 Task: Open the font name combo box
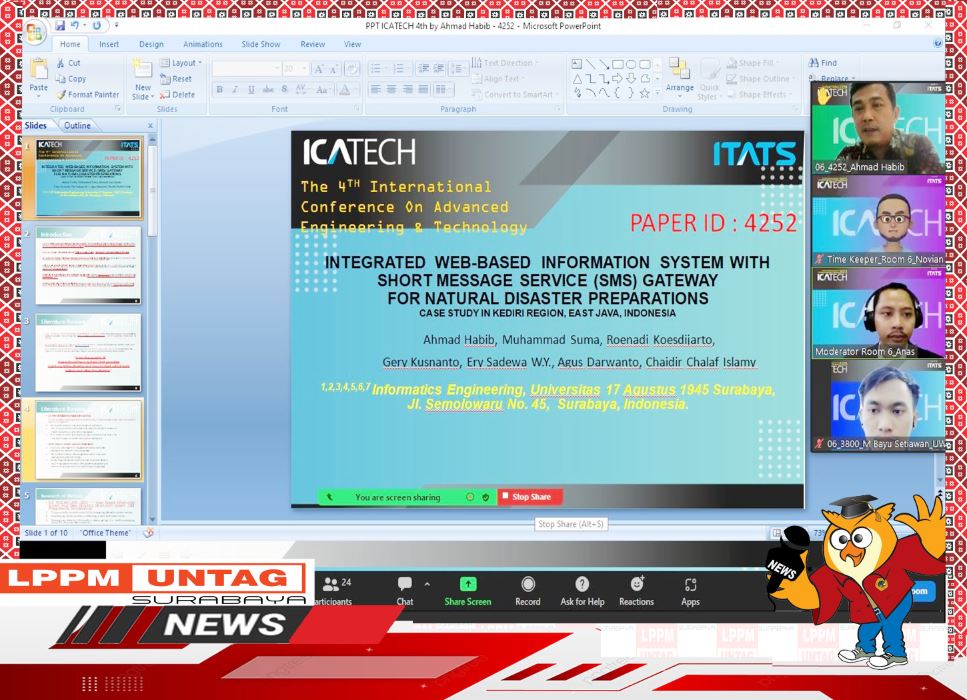tap(247, 69)
